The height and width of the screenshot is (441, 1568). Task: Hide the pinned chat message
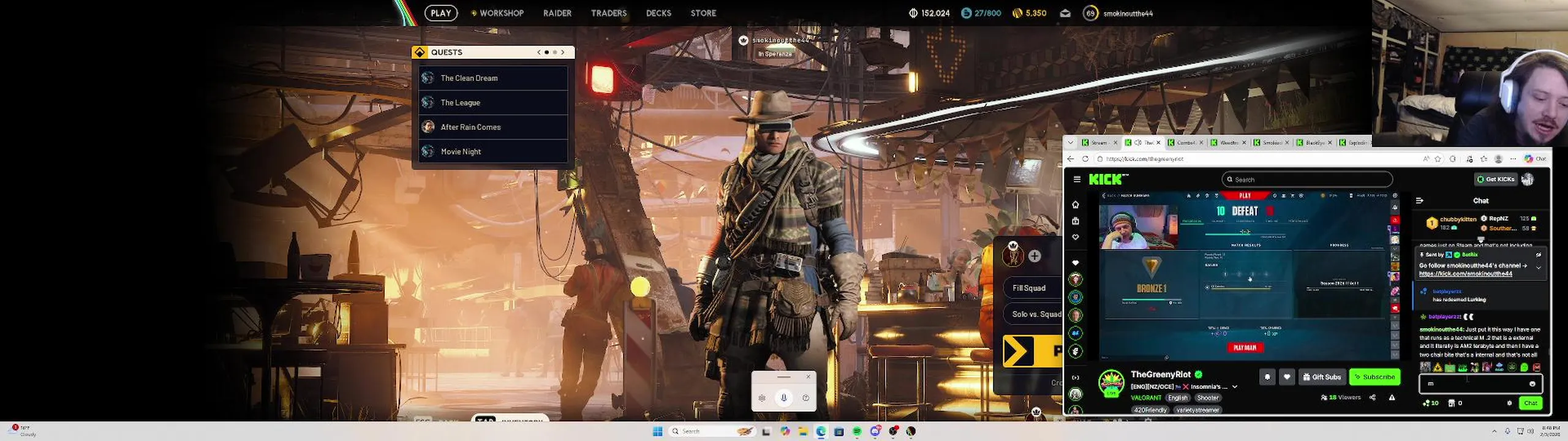pos(1539,255)
